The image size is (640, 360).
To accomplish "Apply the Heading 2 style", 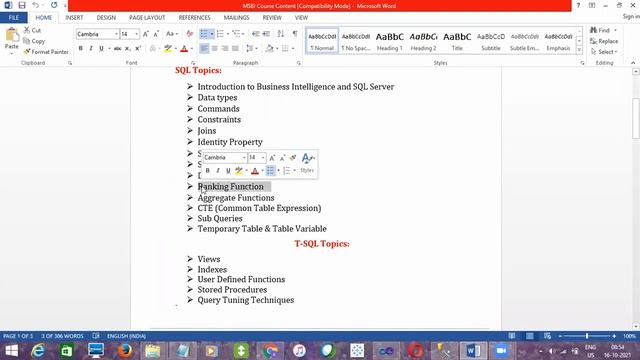I will coord(423,41).
